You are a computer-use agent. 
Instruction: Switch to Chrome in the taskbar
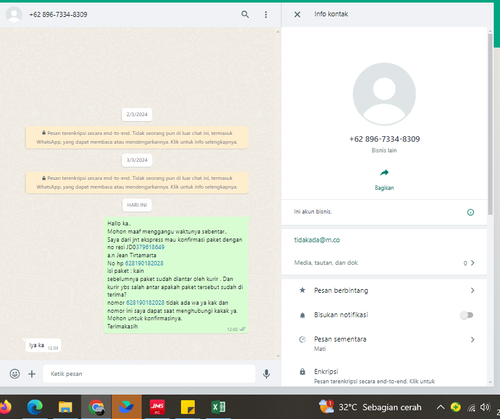(x=96, y=407)
